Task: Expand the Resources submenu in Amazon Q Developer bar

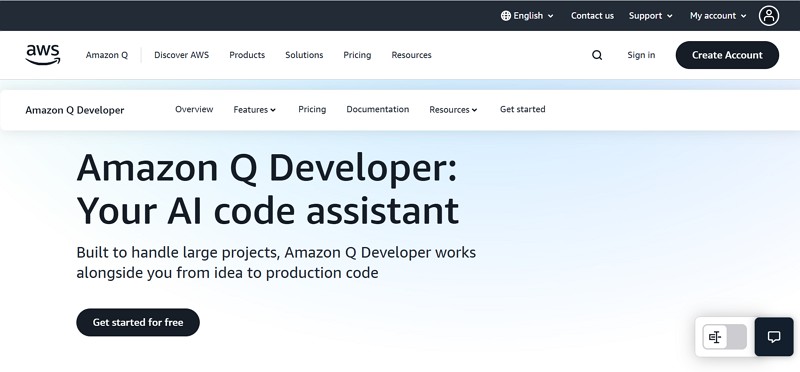Action: coord(453,110)
